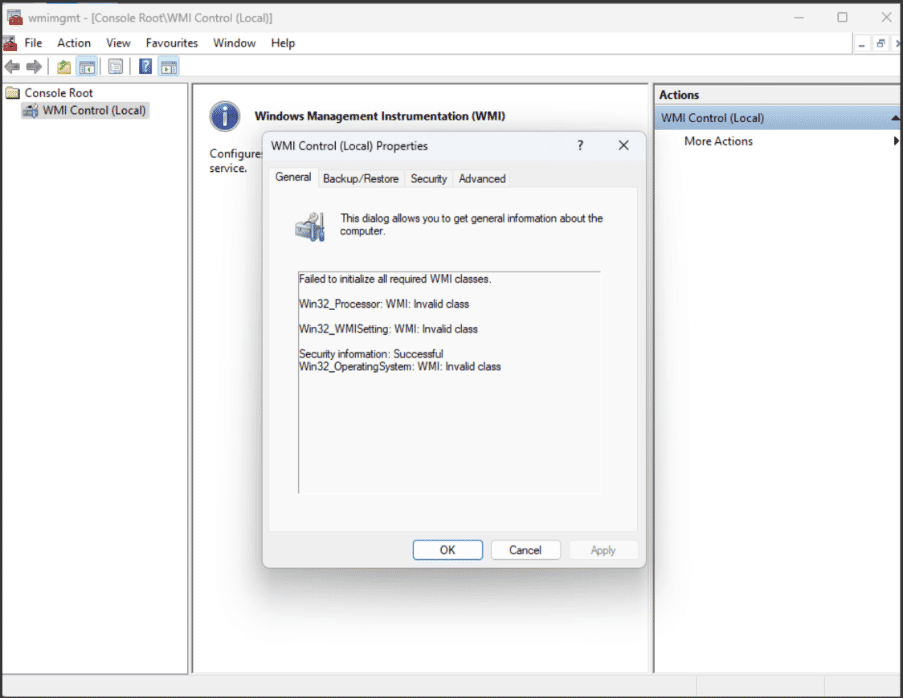Click the MMC document icon beside File
The width and height of the screenshot is (904, 698).
[x=10, y=43]
